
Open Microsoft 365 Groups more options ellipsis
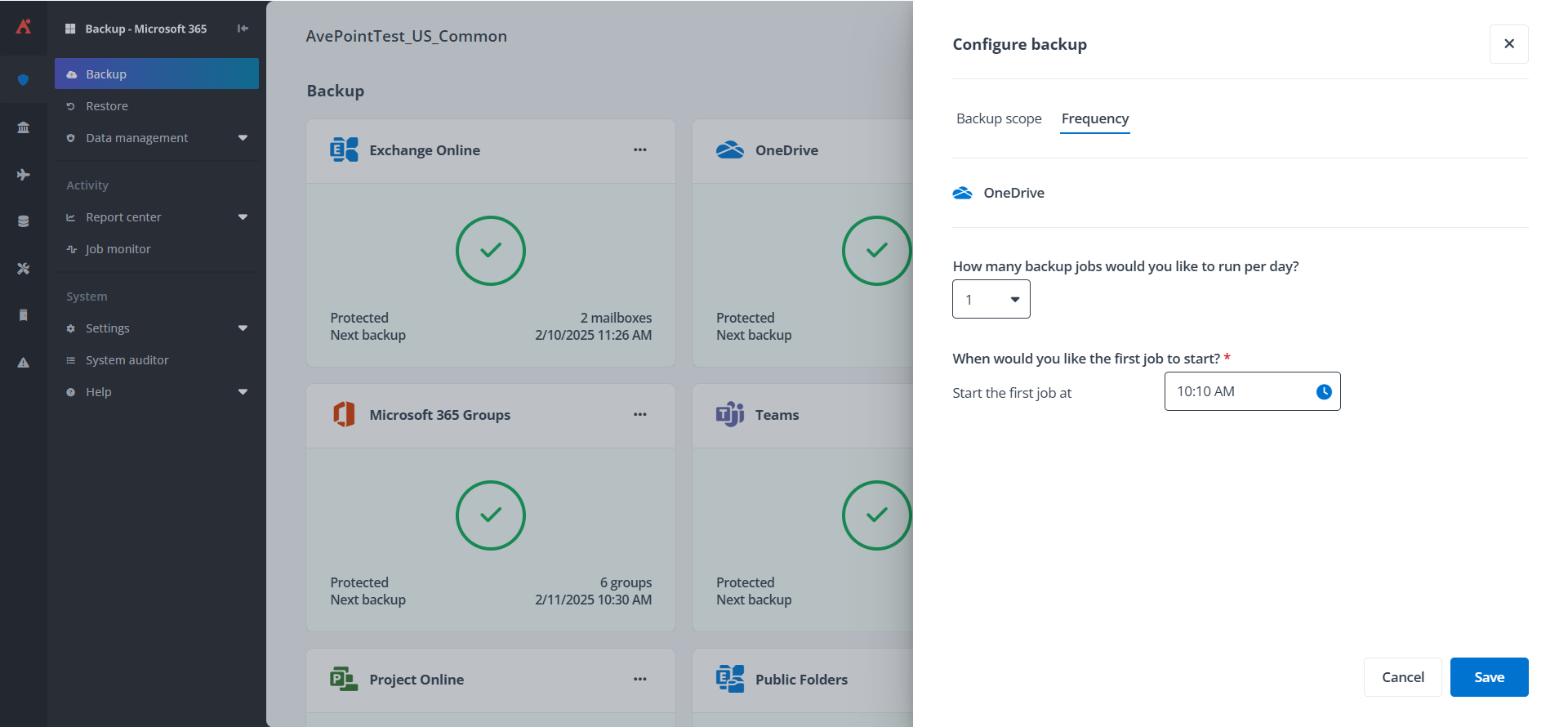(x=640, y=414)
